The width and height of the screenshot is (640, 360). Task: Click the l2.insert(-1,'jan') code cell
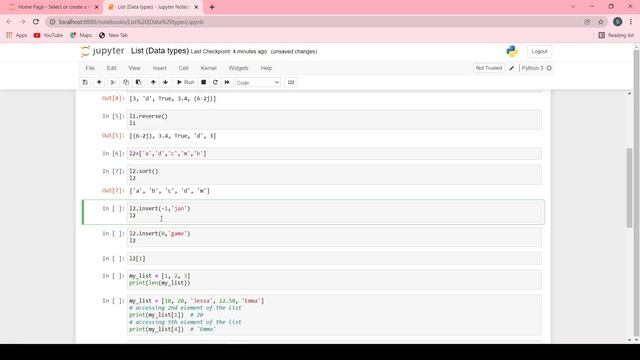click(334, 212)
